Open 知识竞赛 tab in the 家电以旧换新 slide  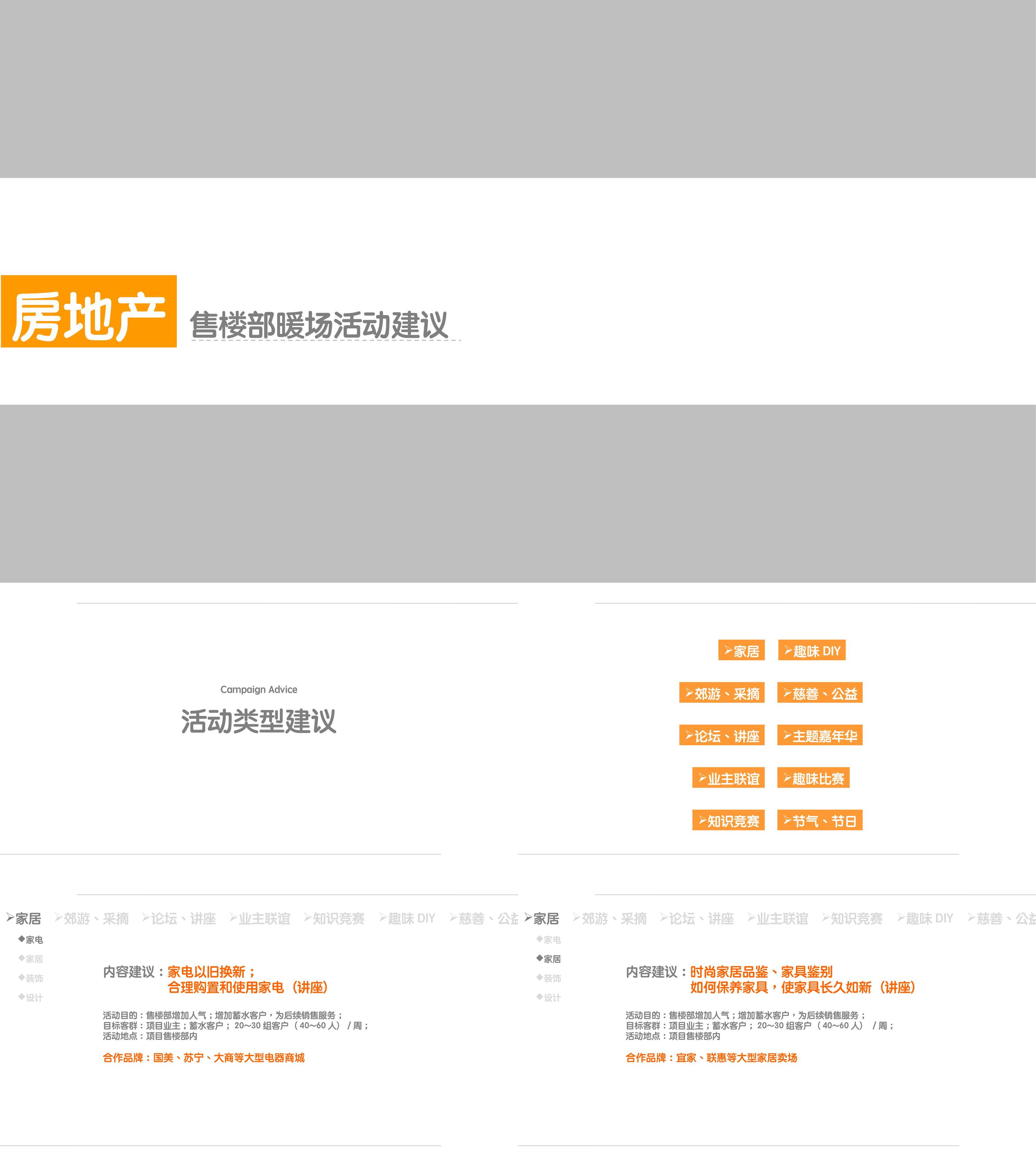(x=334, y=918)
